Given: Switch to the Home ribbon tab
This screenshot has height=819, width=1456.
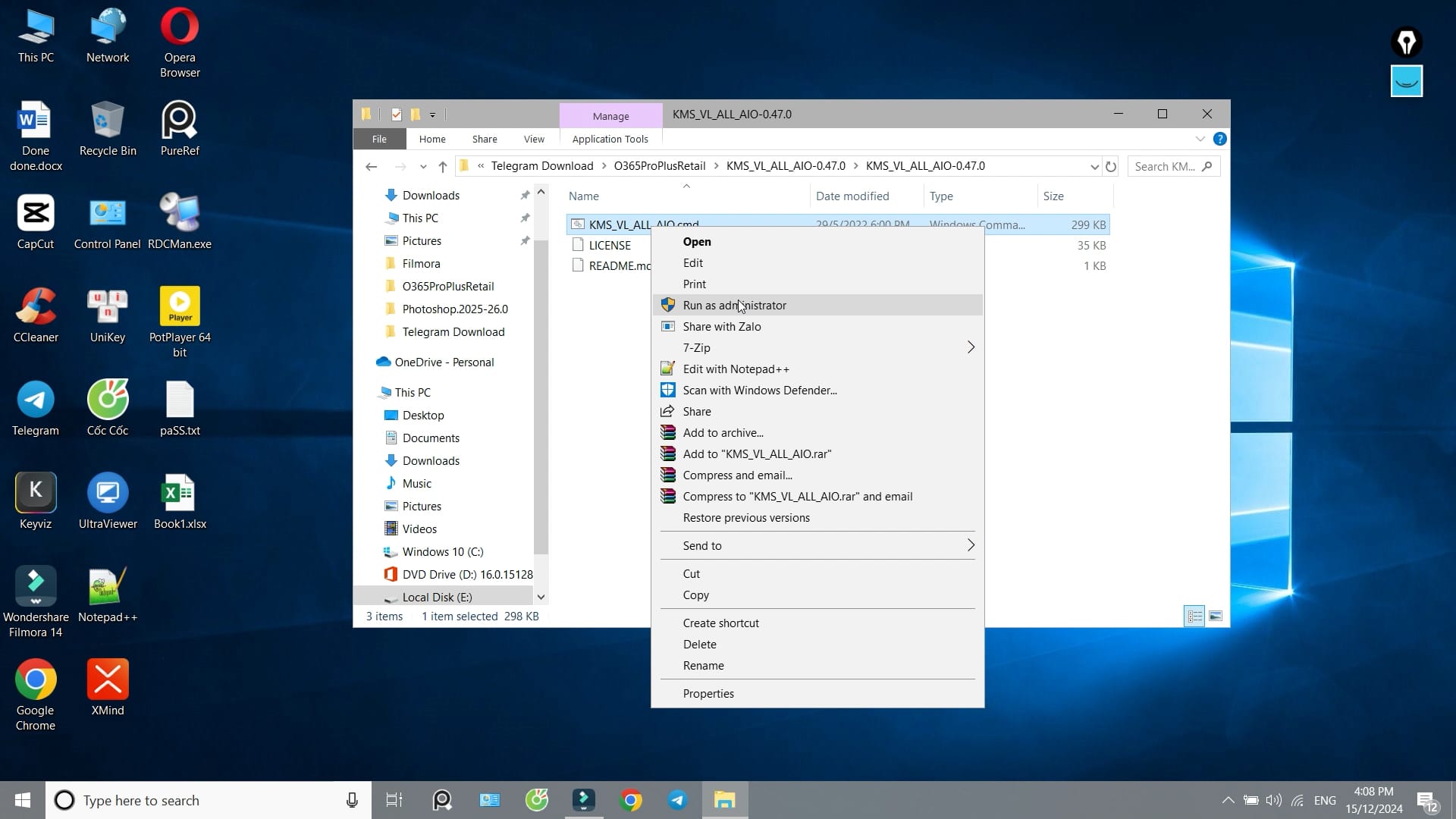Looking at the screenshot, I should pyautogui.click(x=432, y=139).
